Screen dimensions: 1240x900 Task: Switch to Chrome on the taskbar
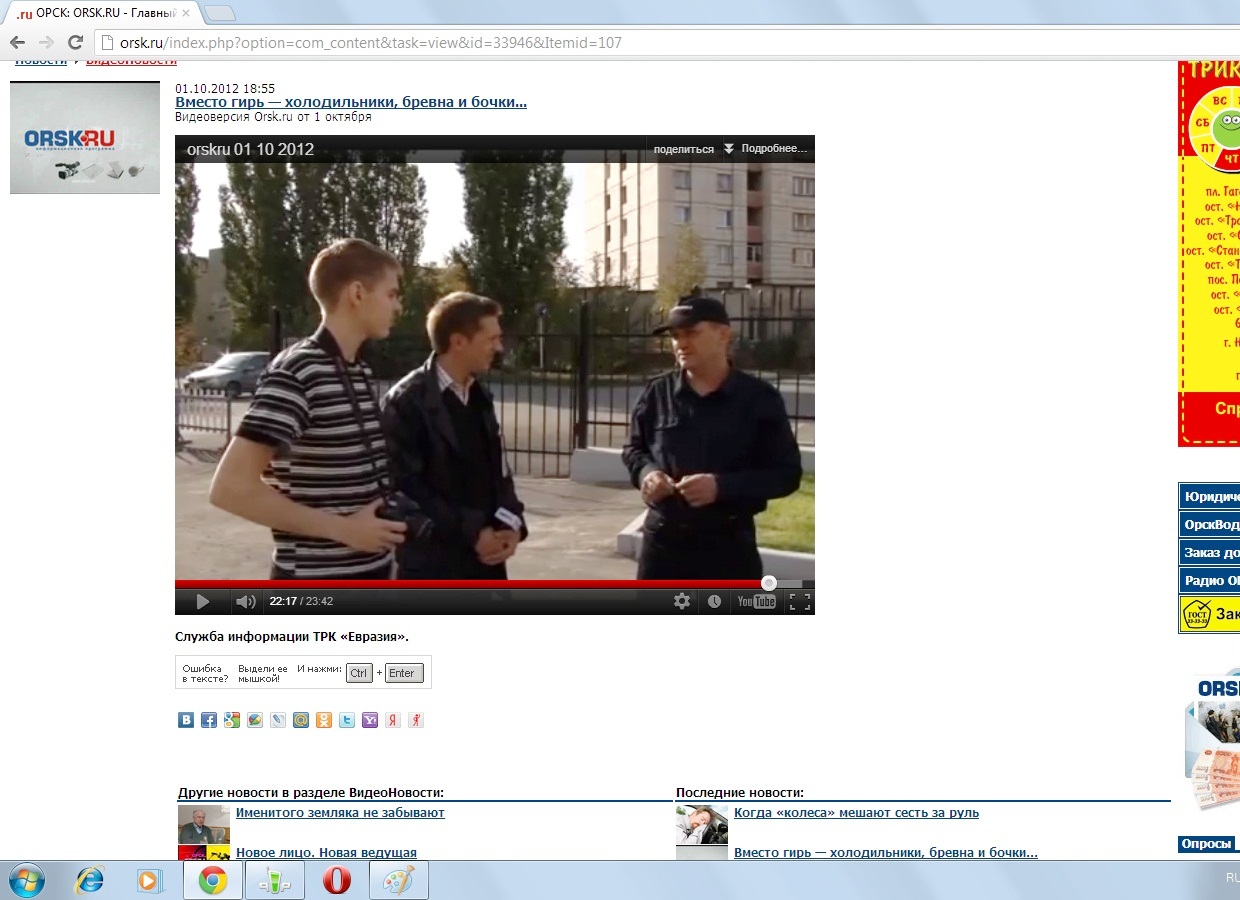tap(212, 881)
